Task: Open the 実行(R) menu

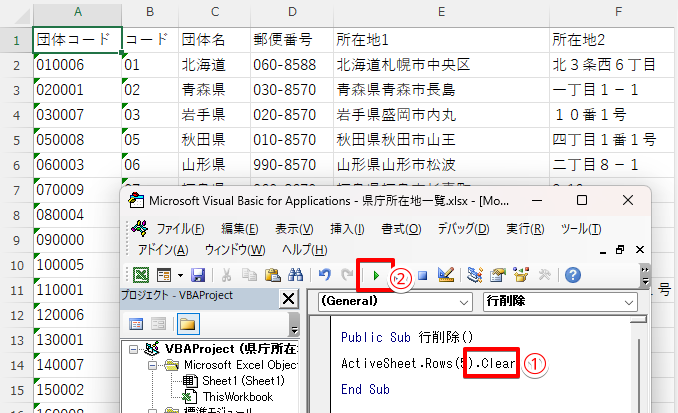Action: point(525,228)
